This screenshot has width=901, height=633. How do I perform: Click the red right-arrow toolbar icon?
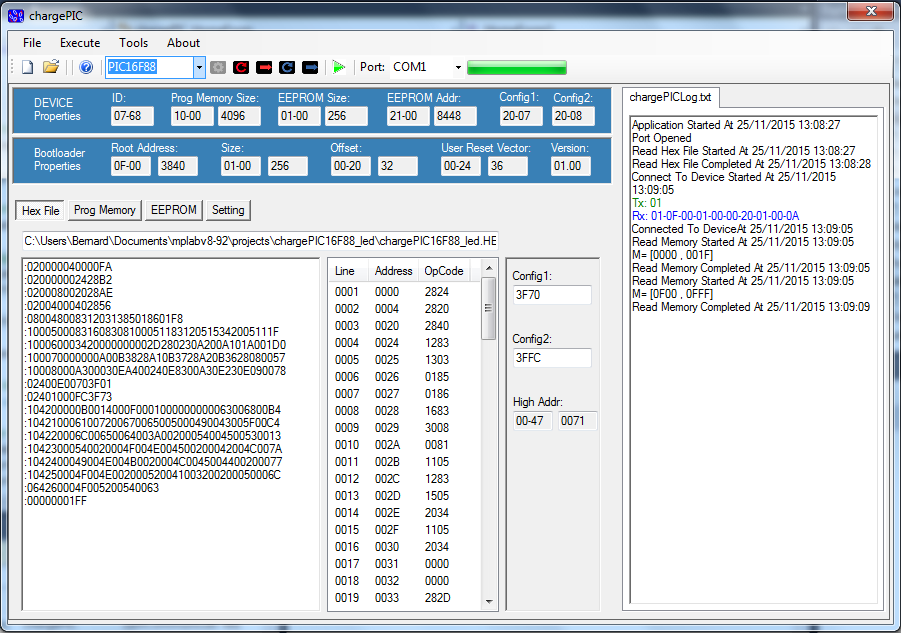coord(264,67)
